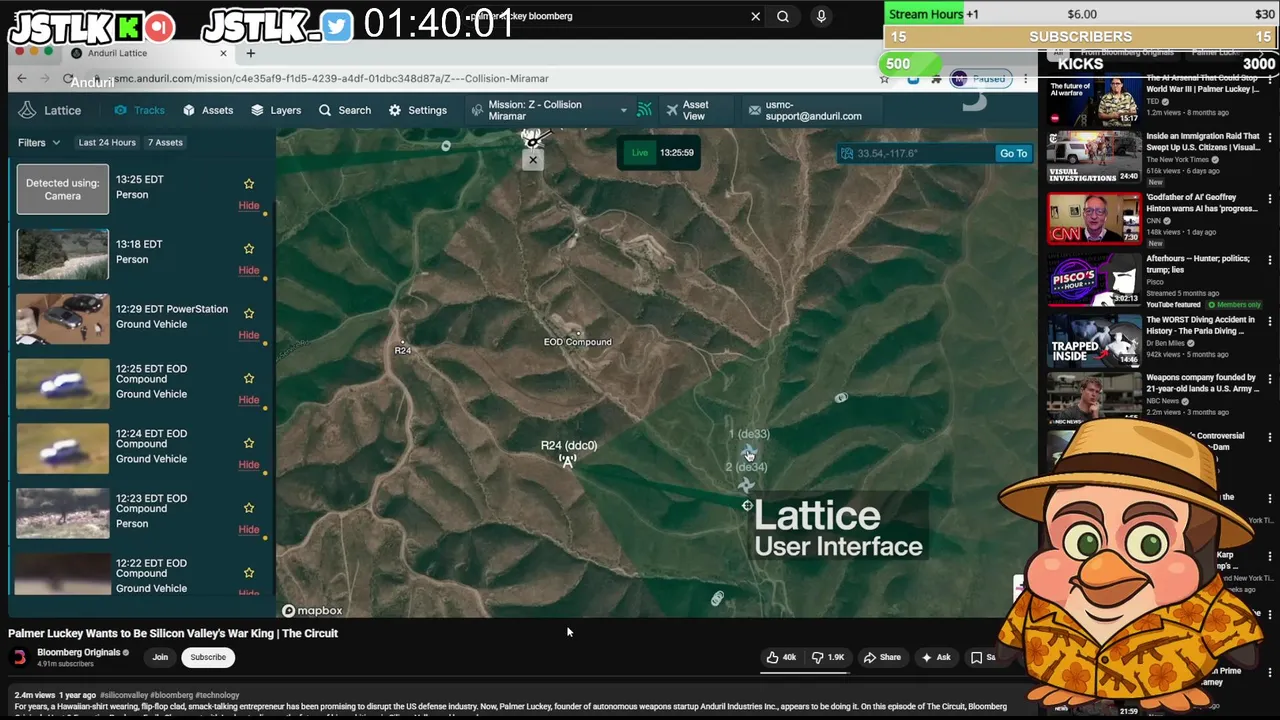This screenshot has height=720, width=1280.
Task: Star the 12:29 EDT PowerStation track
Action: (x=249, y=313)
